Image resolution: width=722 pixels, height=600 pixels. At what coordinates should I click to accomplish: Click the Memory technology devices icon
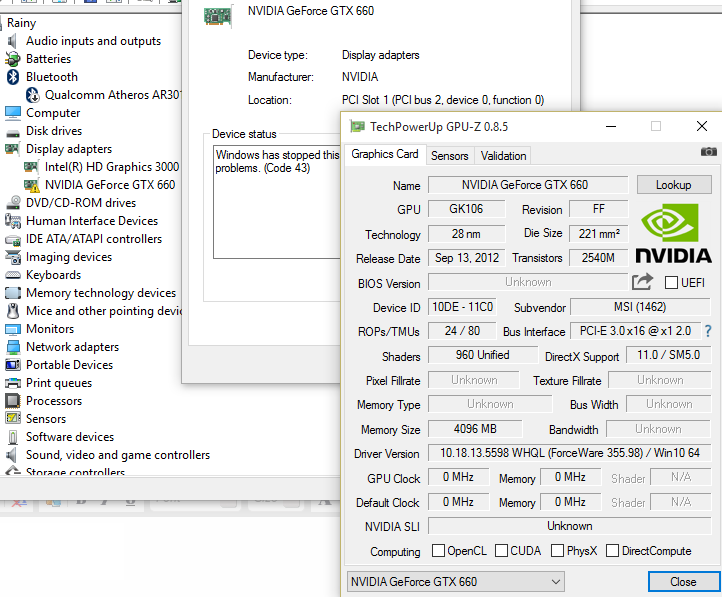point(12,293)
